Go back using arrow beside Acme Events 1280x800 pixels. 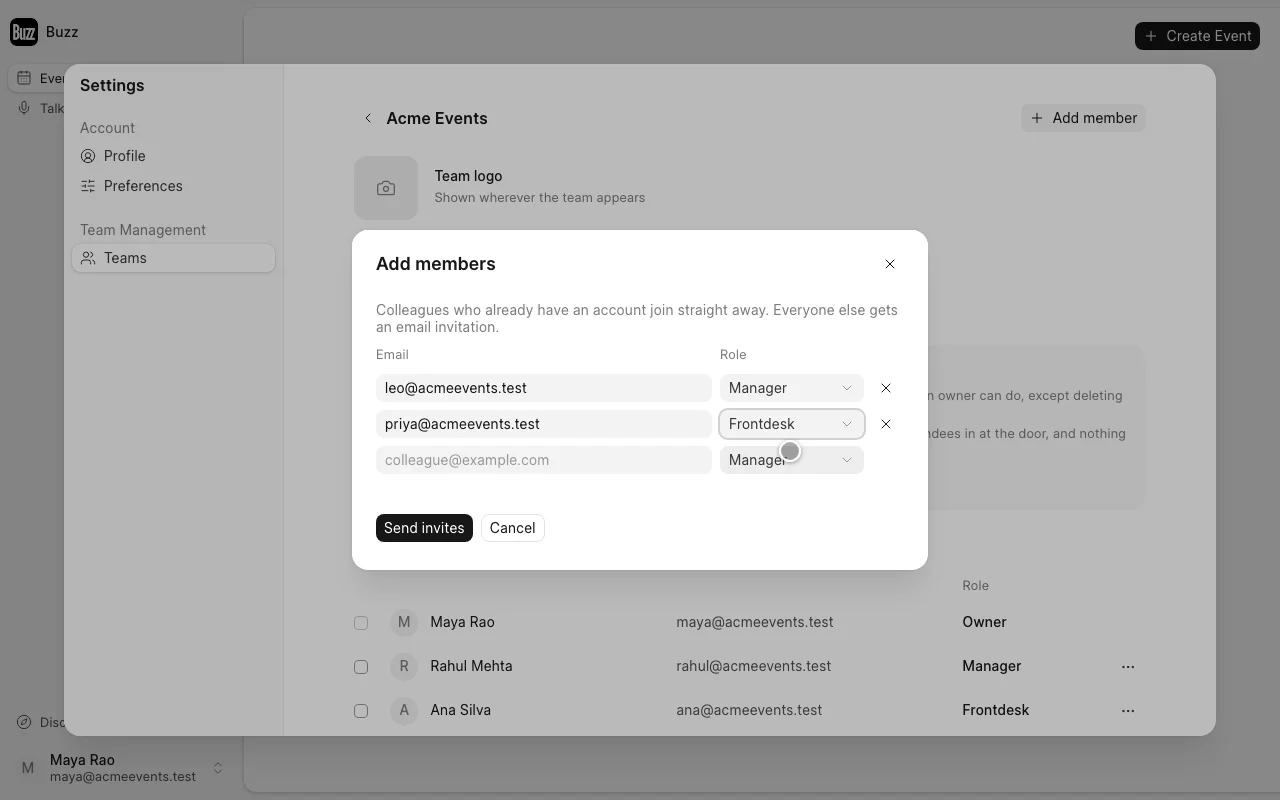(368, 118)
